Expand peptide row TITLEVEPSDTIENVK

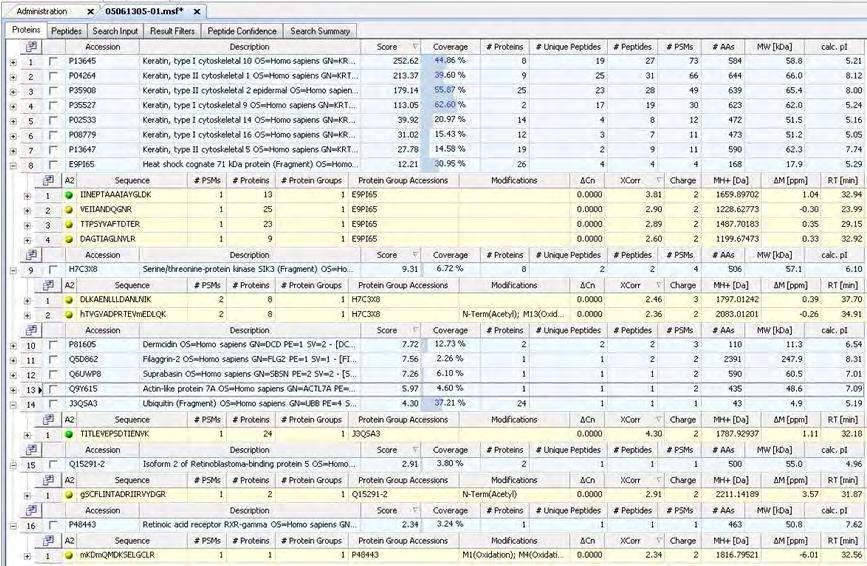(x=27, y=435)
